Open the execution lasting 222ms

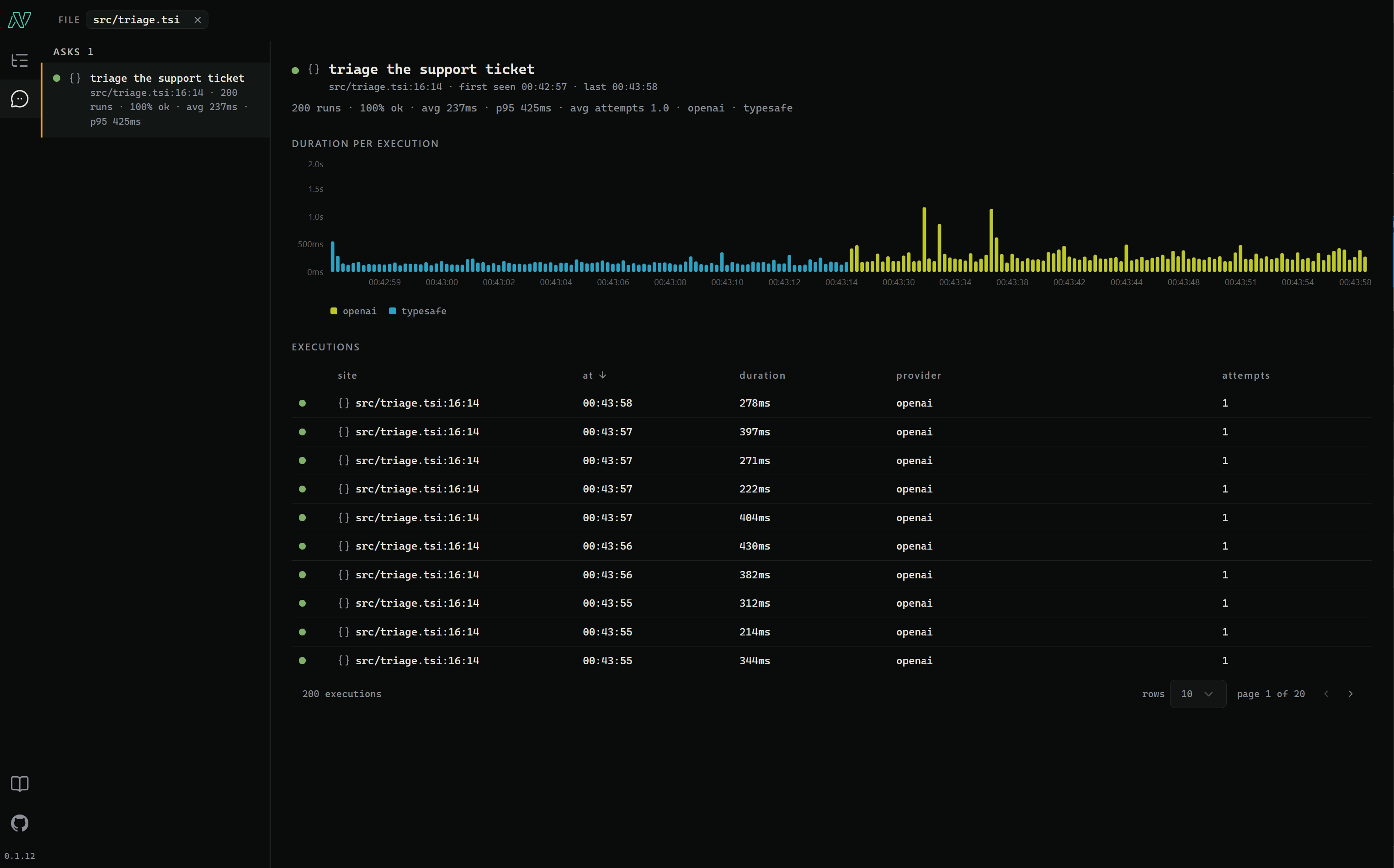831,489
